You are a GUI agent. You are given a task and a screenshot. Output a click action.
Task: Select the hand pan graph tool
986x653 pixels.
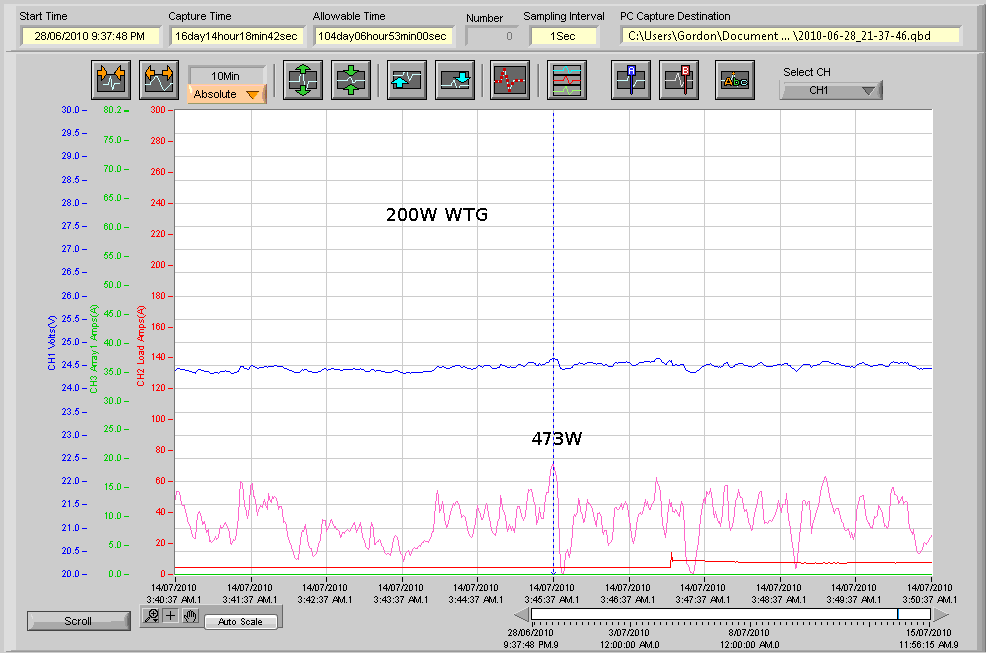pyautogui.click(x=190, y=615)
